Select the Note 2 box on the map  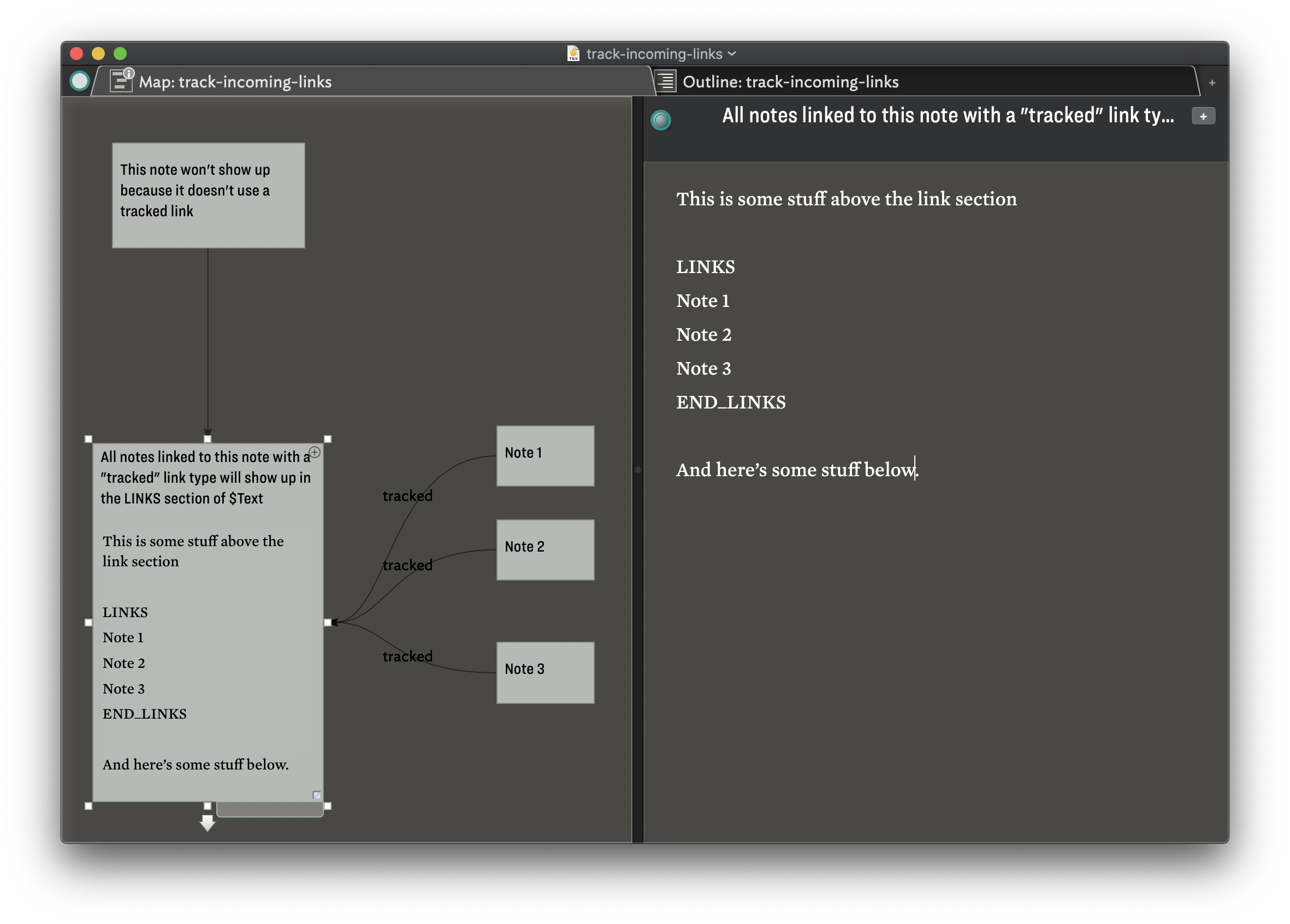pyautogui.click(x=545, y=549)
